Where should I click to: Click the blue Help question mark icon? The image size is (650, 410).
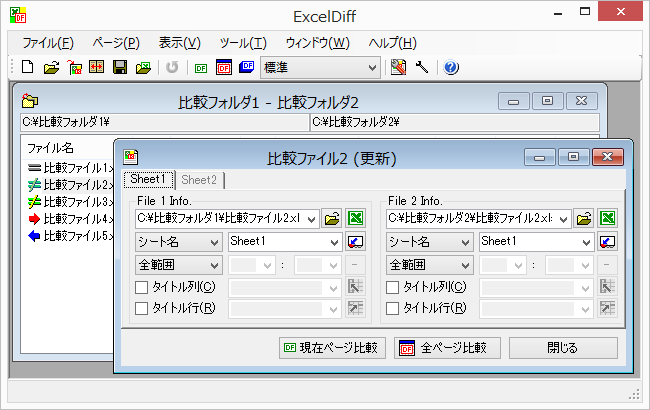click(451, 67)
